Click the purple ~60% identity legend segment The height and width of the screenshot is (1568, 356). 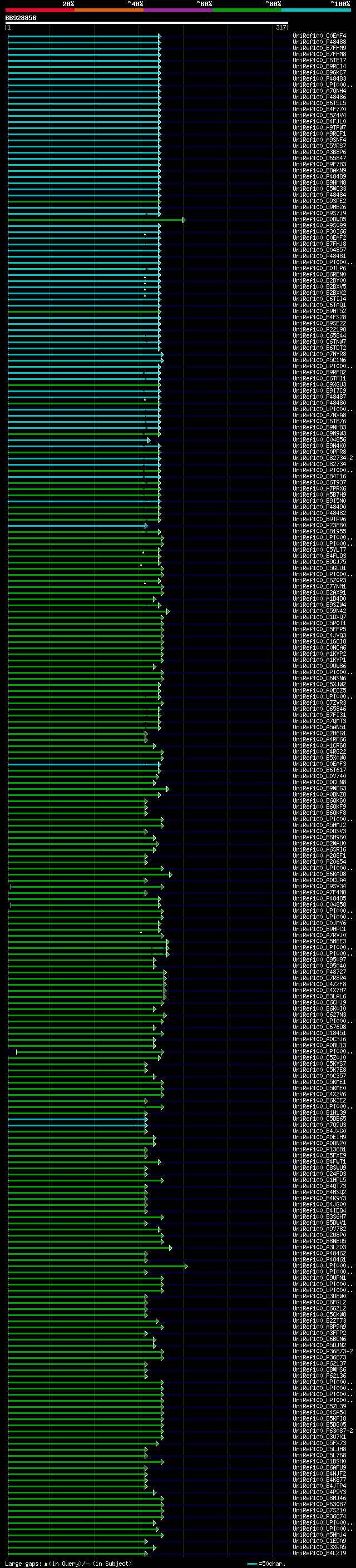click(179, 11)
